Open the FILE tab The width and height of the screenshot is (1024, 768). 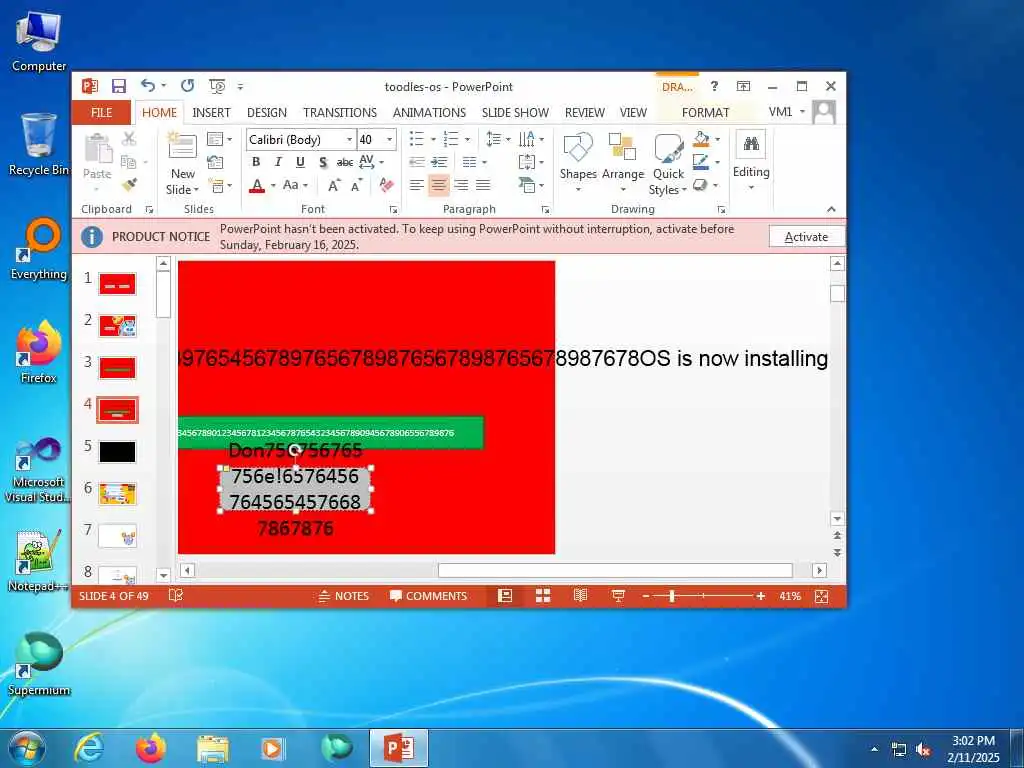[101, 112]
